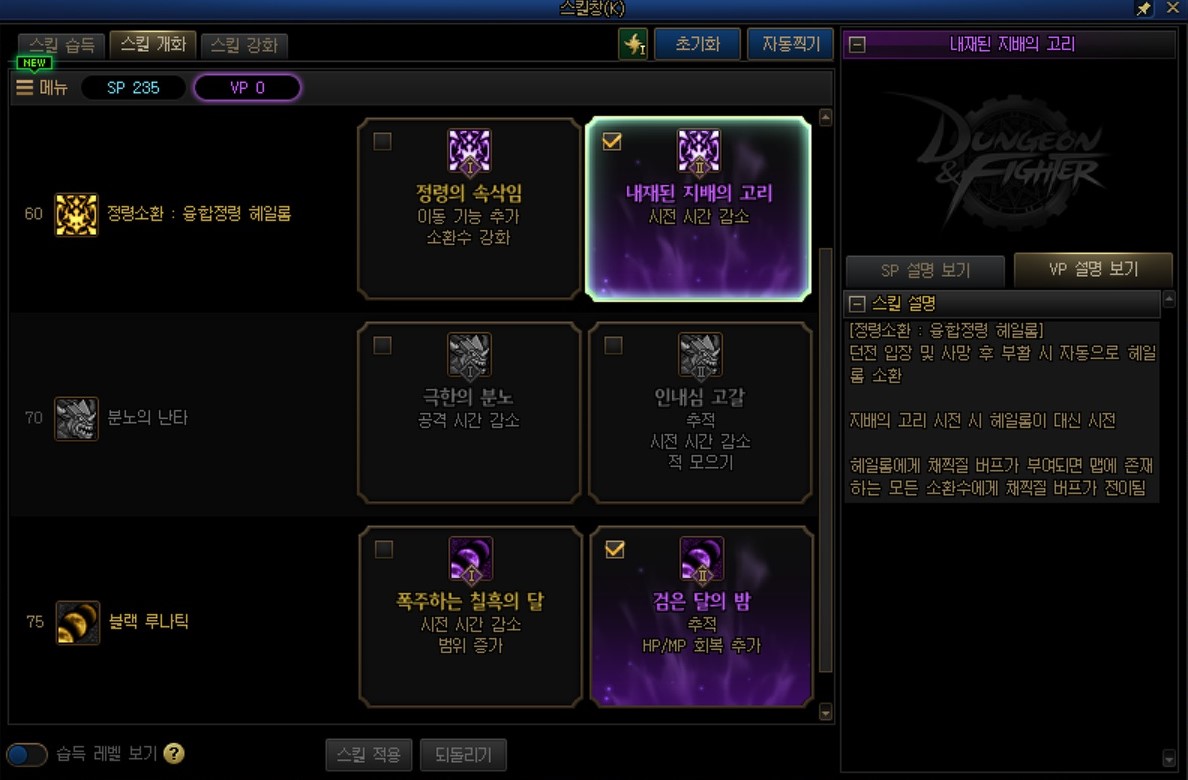Click the 정령소환 : 융합정령 헤일롬 skill icon
Screen dimensions: 1188x780
click(x=77, y=215)
